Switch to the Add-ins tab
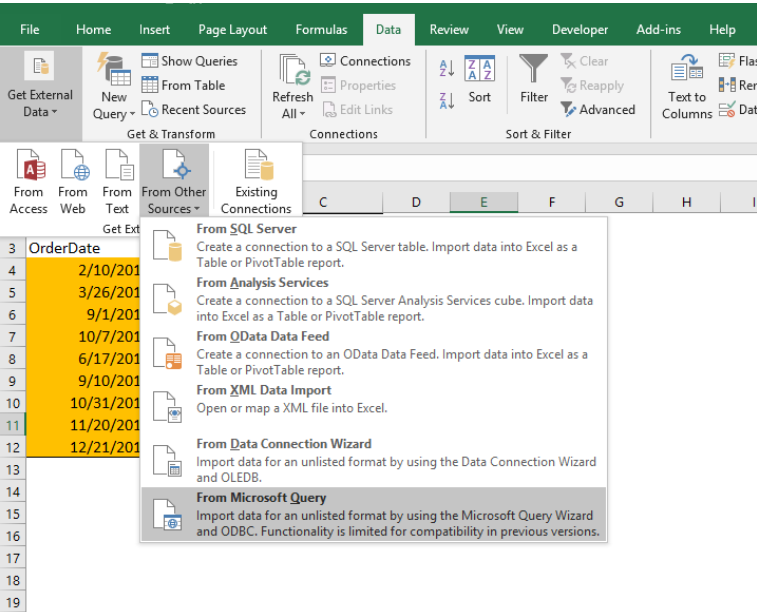Image resolution: width=758 pixels, height=612 pixels. coord(658,30)
